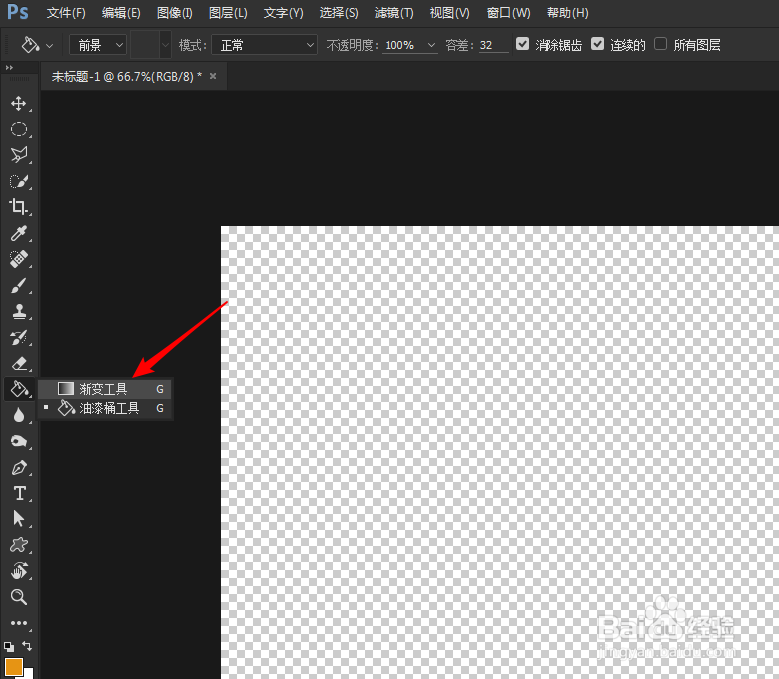Open the 帮助(H) menu
This screenshot has height=679, width=779.
(x=567, y=13)
